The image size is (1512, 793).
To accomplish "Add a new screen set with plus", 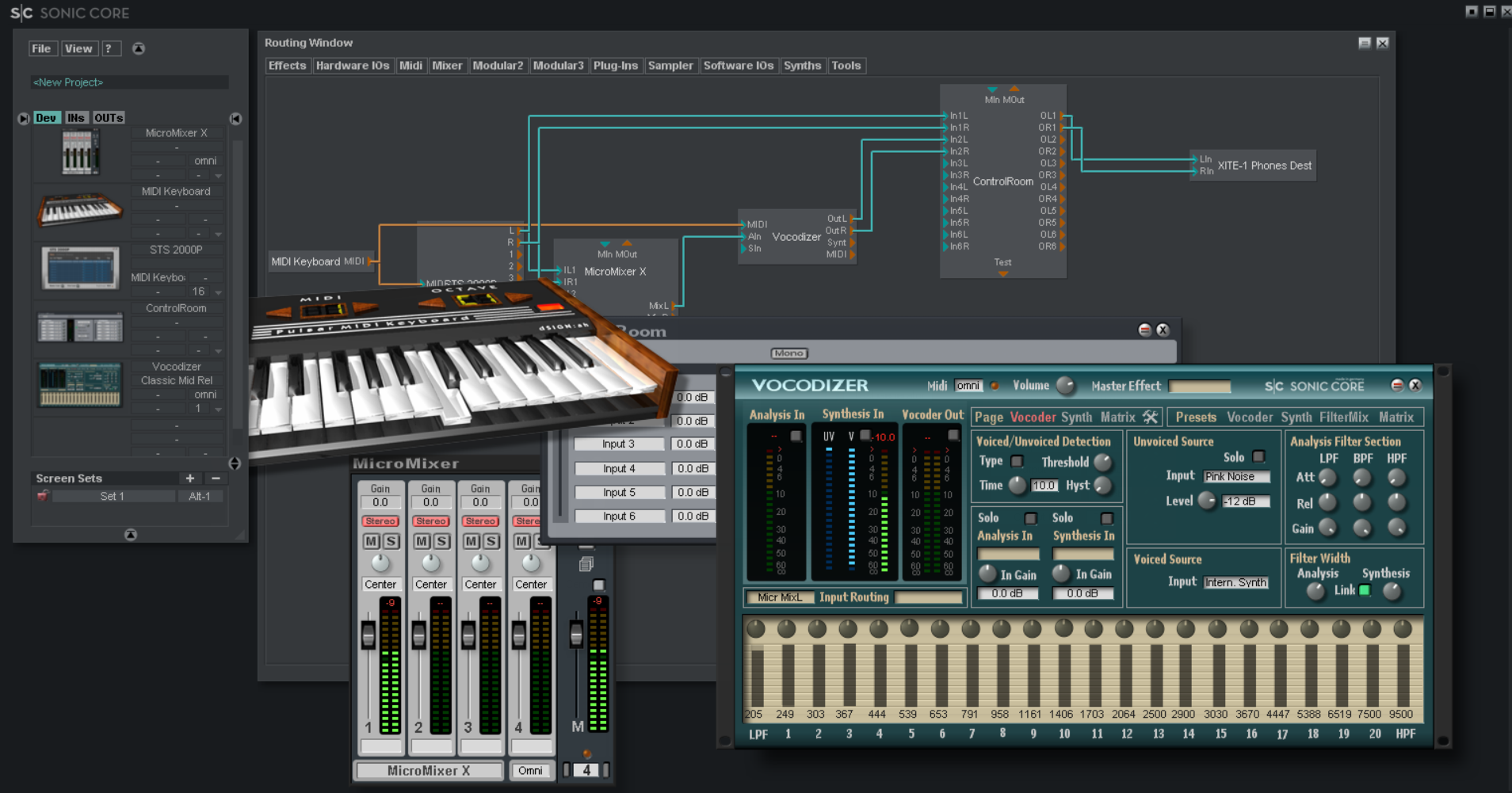I will pyautogui.click(x=189, y=478).
